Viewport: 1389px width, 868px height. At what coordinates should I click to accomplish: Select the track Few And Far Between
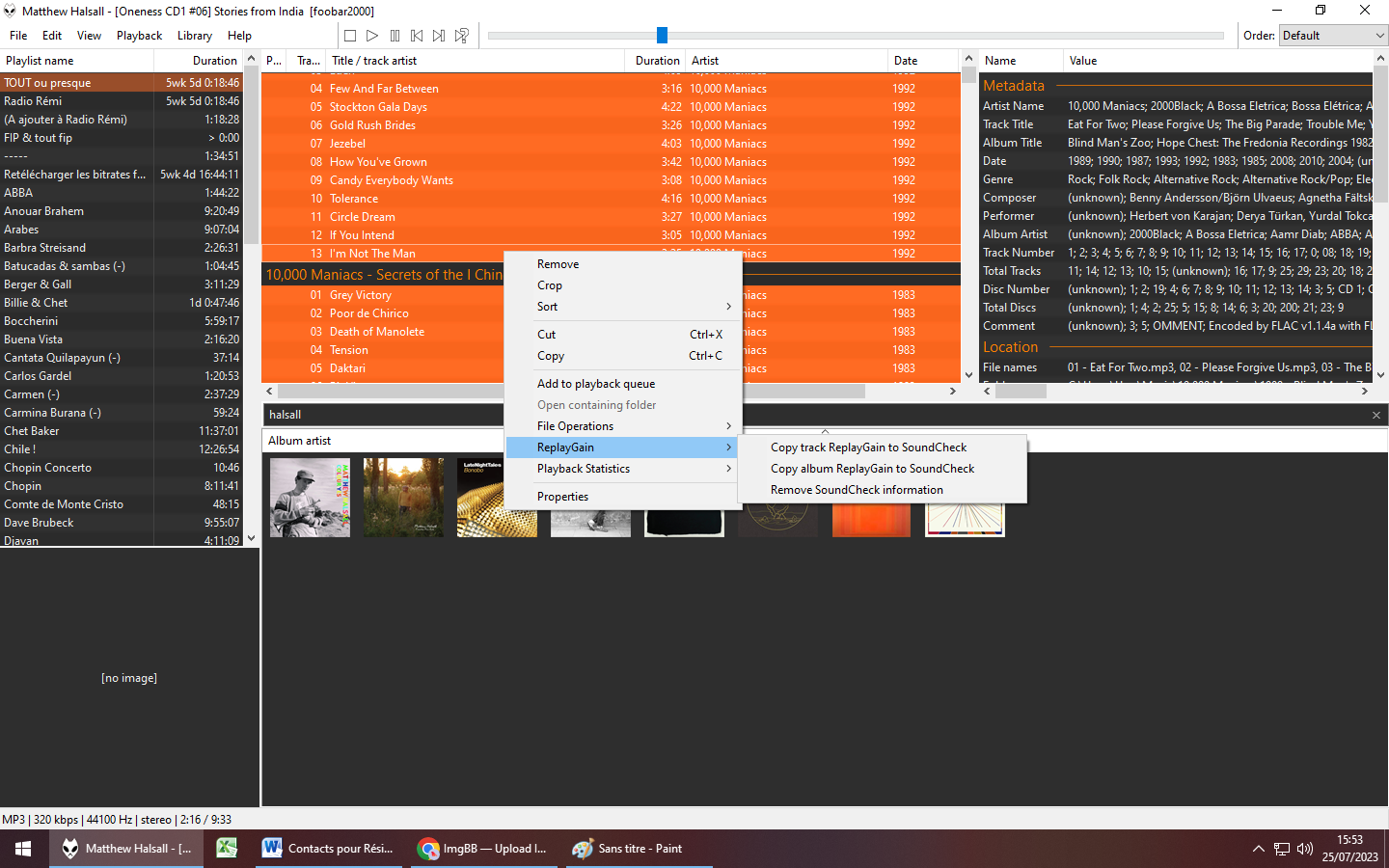click(x=612, y=89)
